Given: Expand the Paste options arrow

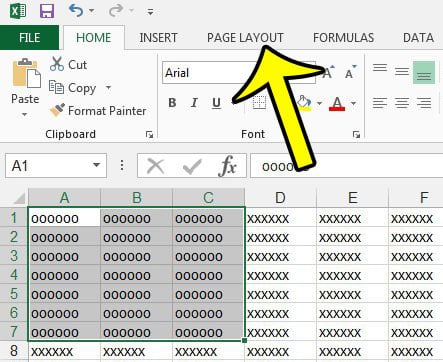Looking at the screenshot, I should pos(24,114).
